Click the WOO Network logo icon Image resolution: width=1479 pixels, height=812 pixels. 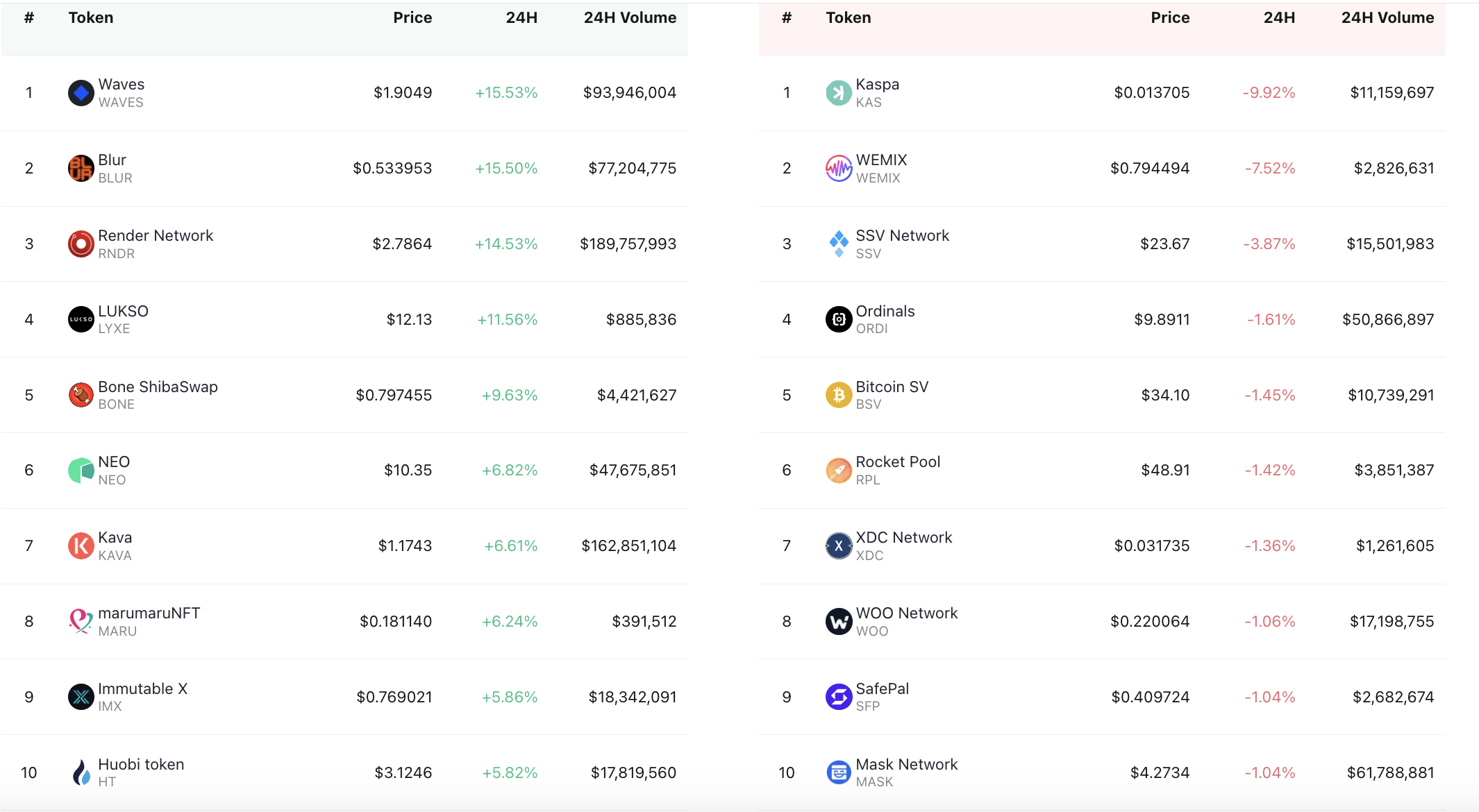tap(839, 622)
